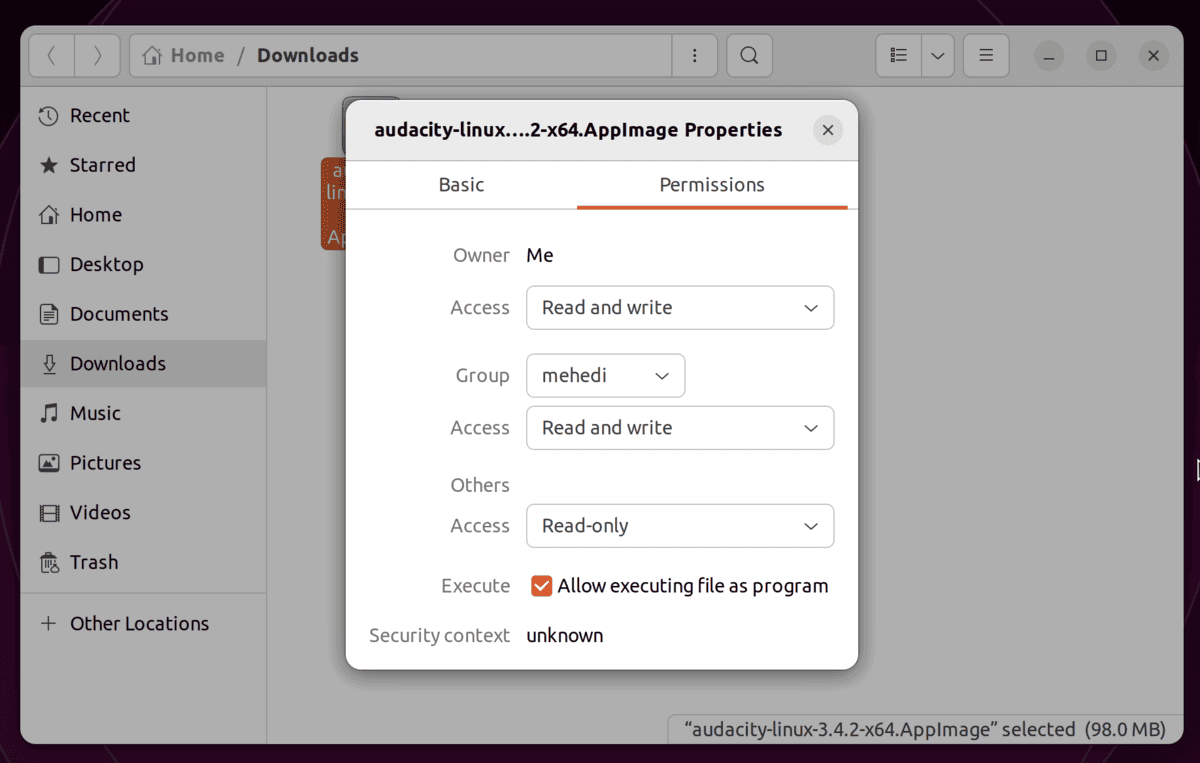Open the view options dropdown arrow

(x=937, y=56)
